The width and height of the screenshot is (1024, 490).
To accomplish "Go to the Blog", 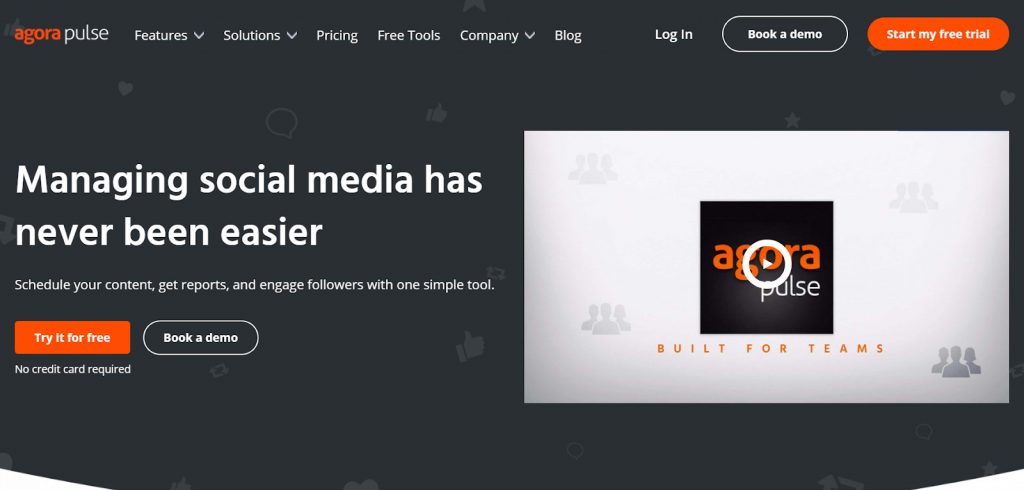I will 568,35.
